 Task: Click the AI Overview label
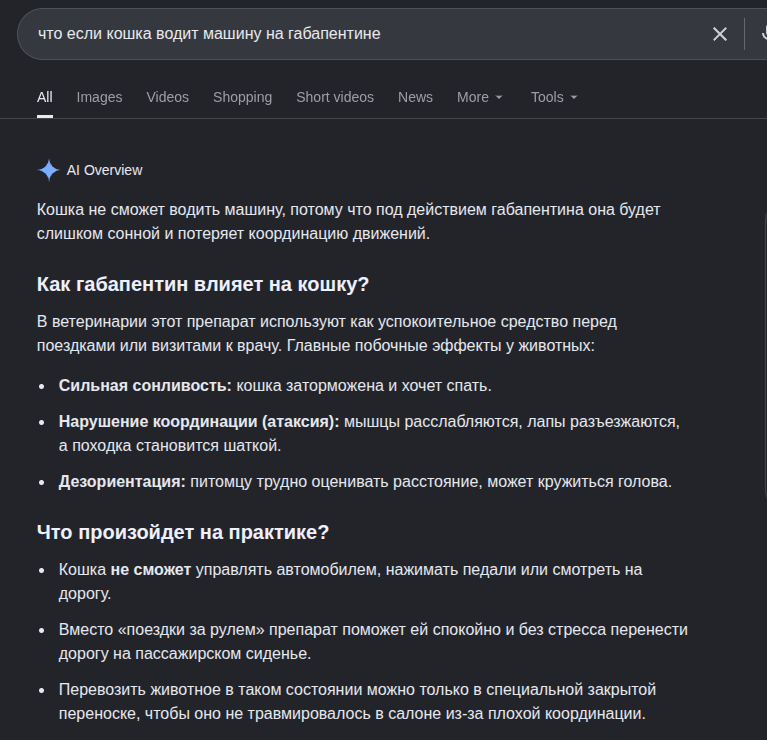click(104, 170)
